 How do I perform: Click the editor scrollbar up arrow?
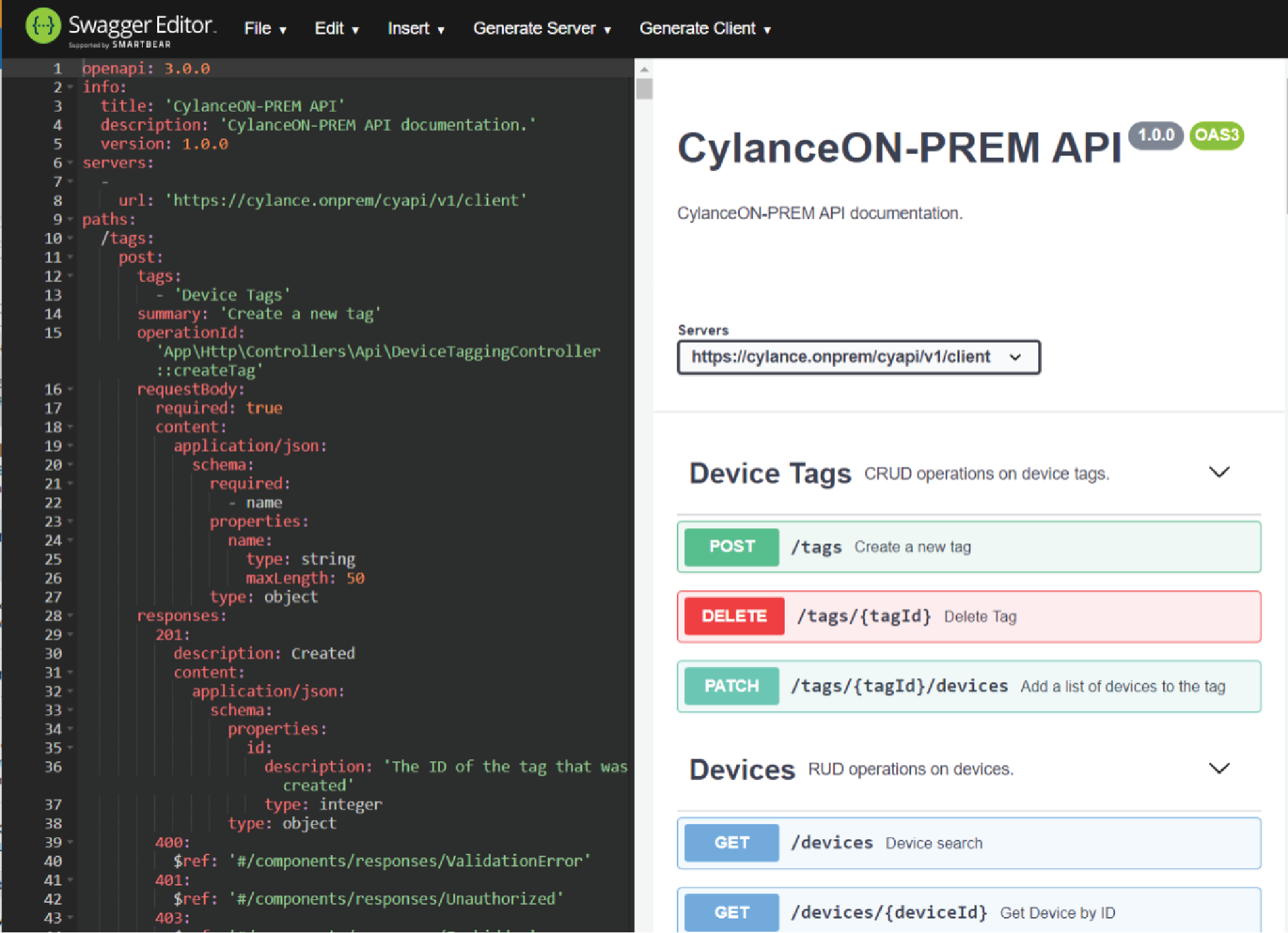click(x=644, y=69)
